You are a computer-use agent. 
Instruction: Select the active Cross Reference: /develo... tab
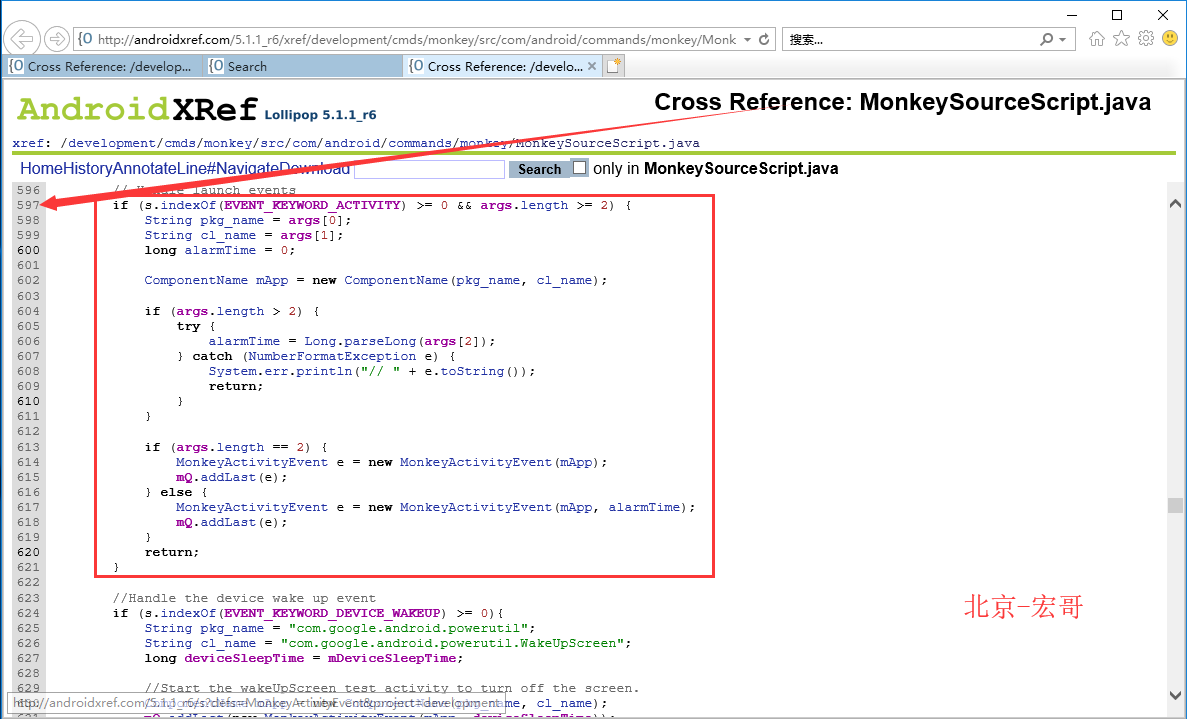click(x=503, y=67)
